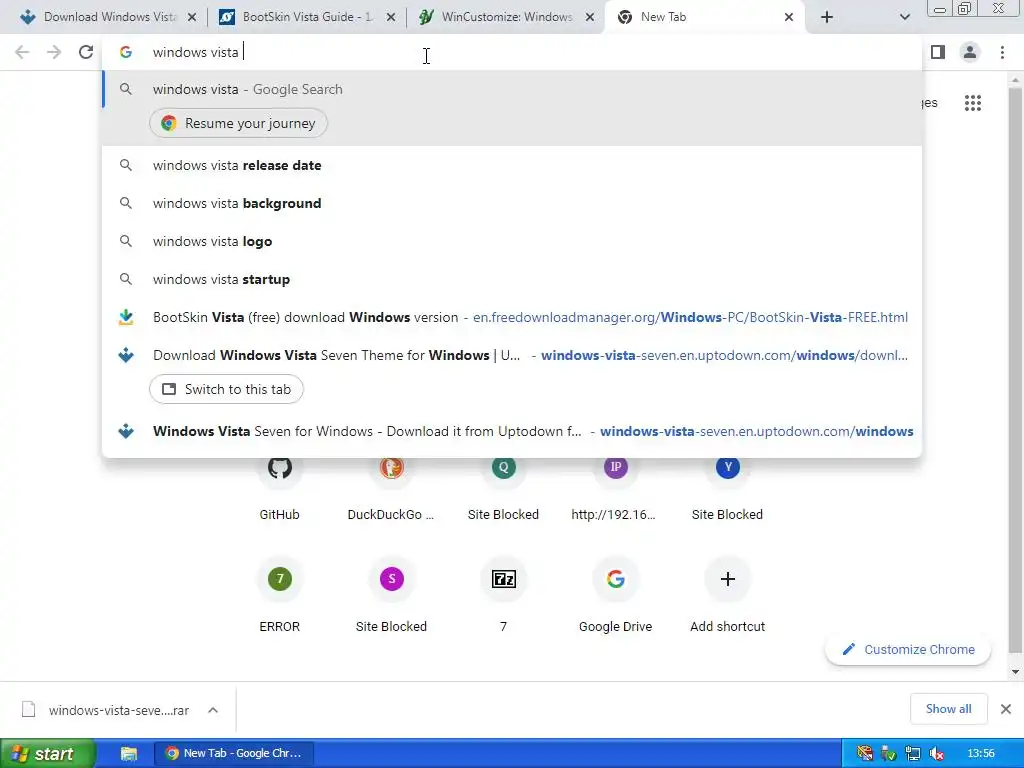The image size is (1024, 768).
Task: Select windows vista startup suggestion
Action: coord(512,279)
